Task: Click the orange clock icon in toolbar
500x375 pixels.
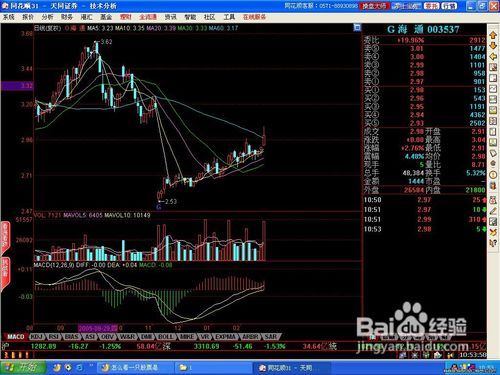Action: click(493, 175)
